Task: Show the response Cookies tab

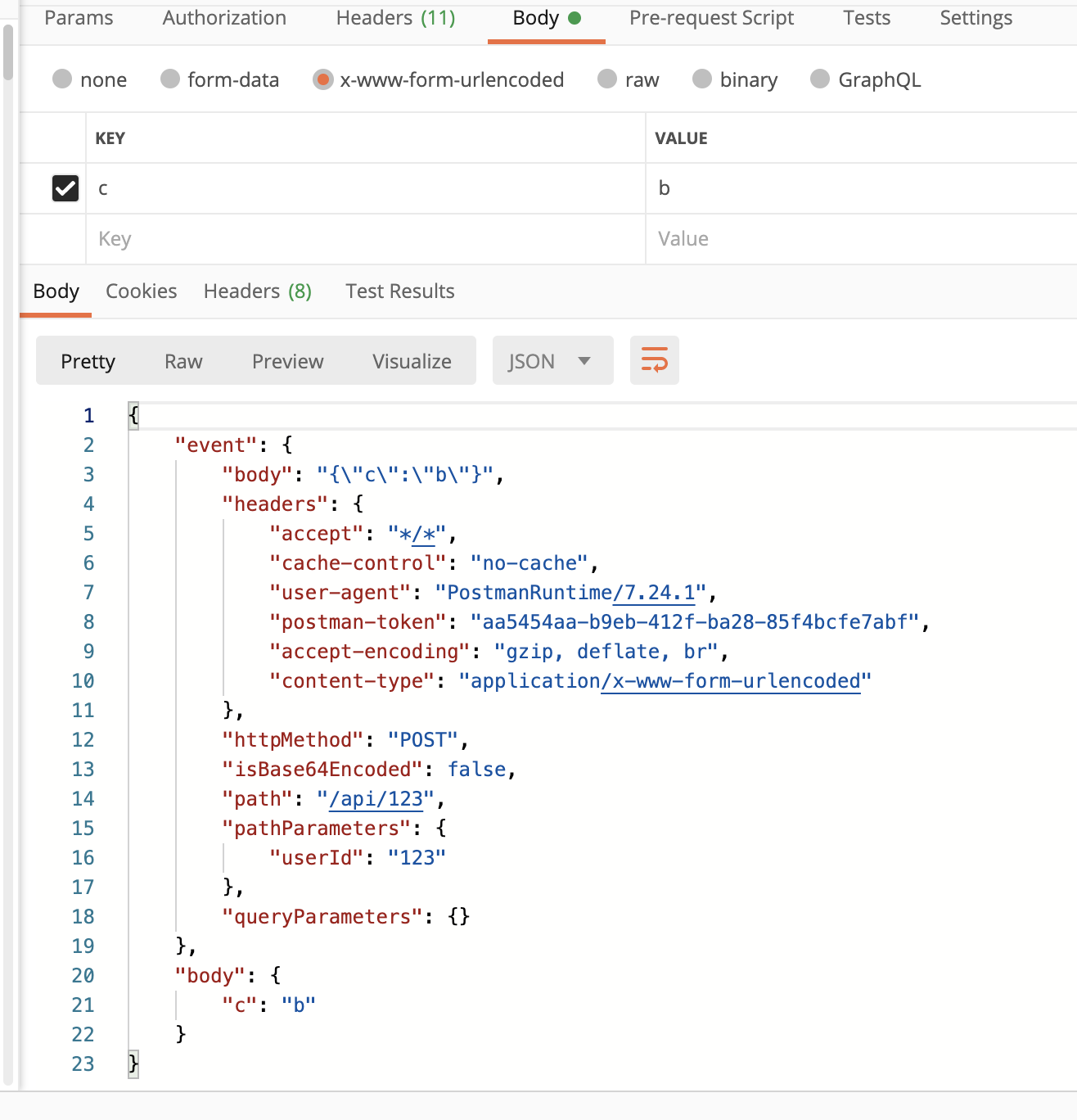Action: 141,291
